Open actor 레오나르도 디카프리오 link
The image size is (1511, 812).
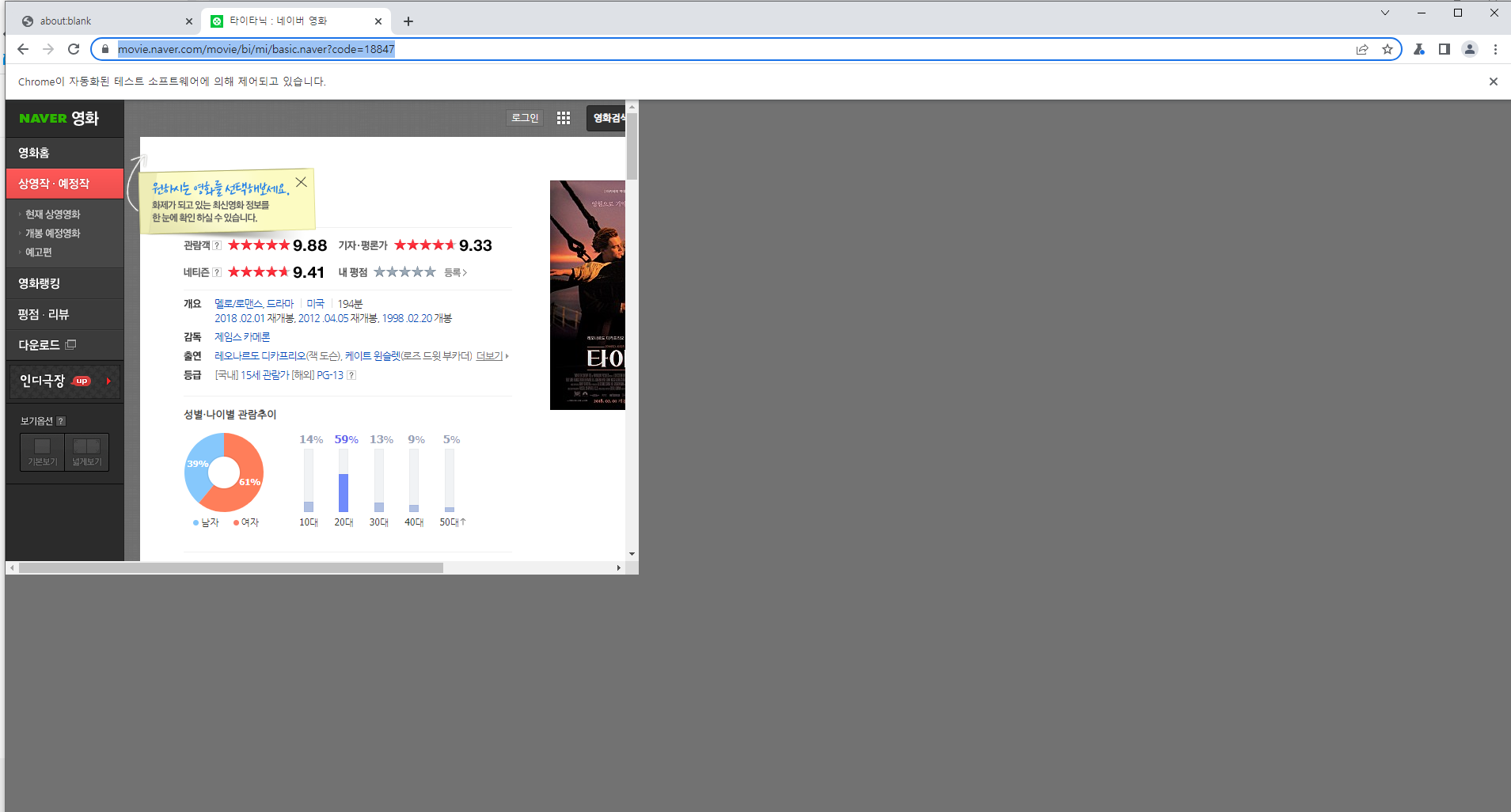coord(260,356)
